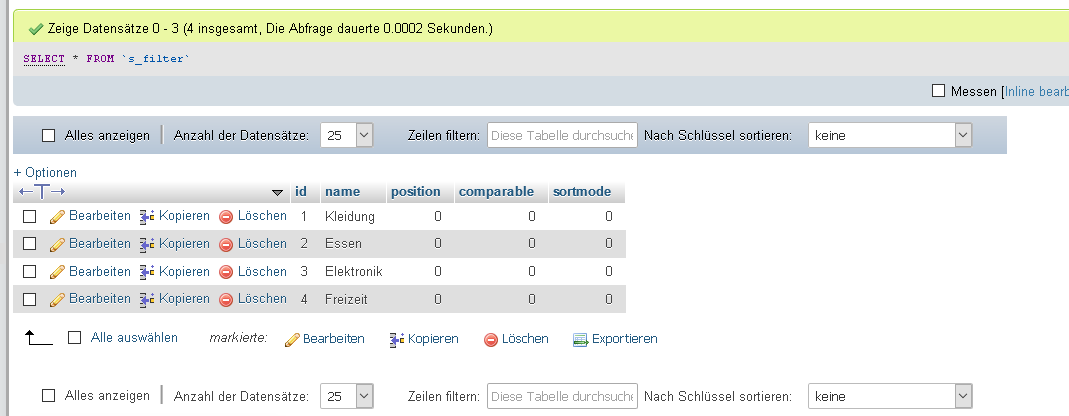Click the red delete icon for Kleidung

pyautogui.click(x=226, y=217)
